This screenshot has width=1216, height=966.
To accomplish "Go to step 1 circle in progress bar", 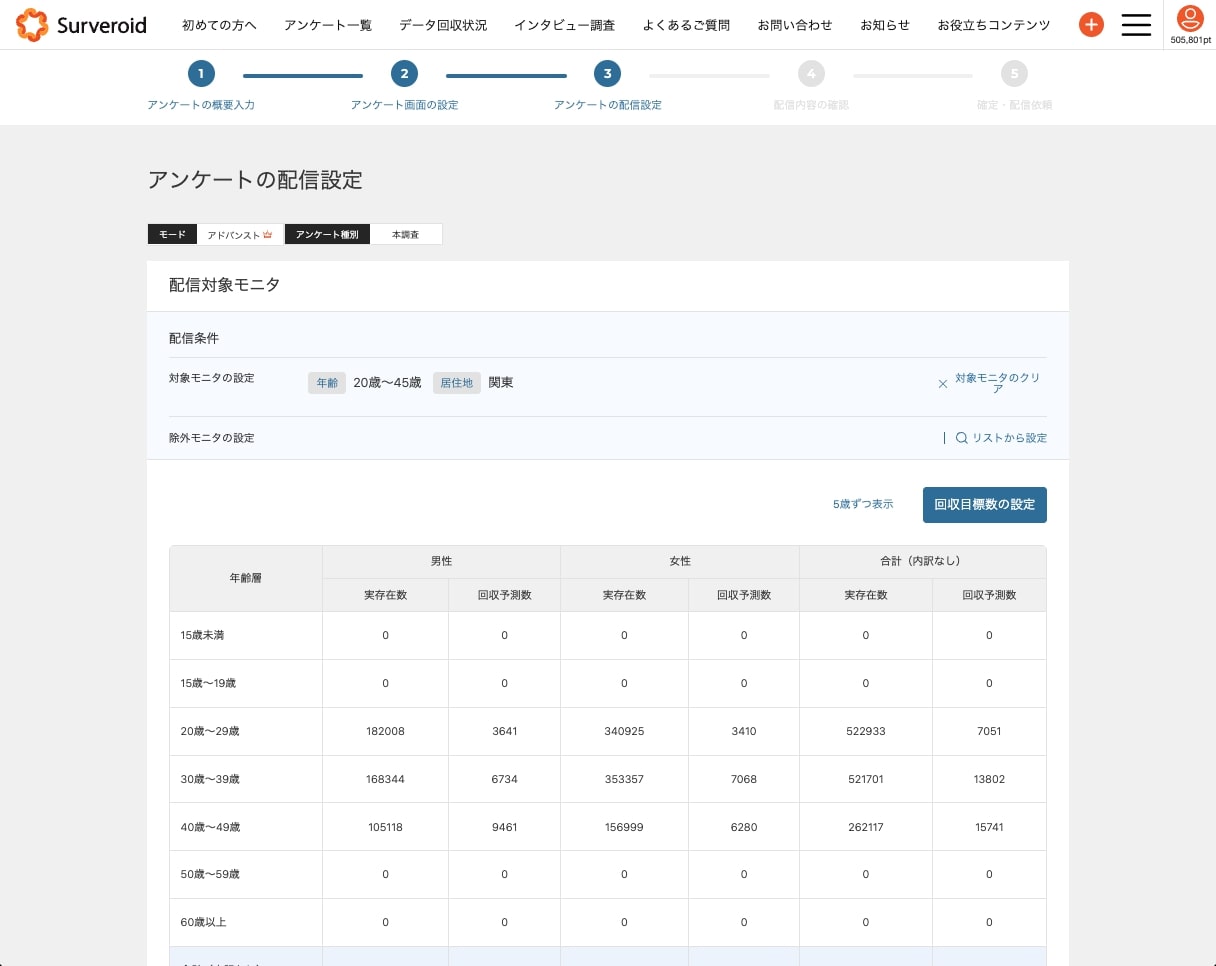I will pyautogui.click(x=201, y=73).
